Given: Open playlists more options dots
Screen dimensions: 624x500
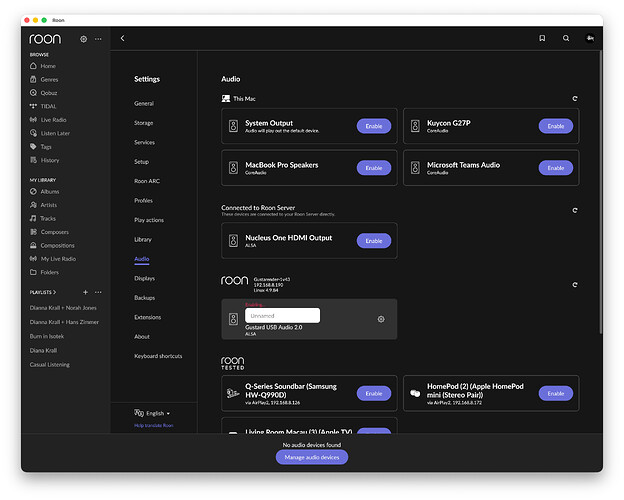Looking at the screenshot, I should [x=98, y=292].
